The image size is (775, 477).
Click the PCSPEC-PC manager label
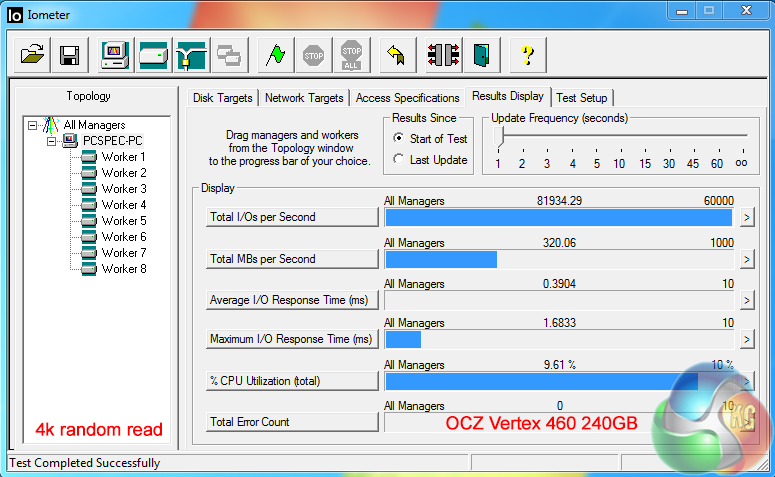(x=113, y=141)
